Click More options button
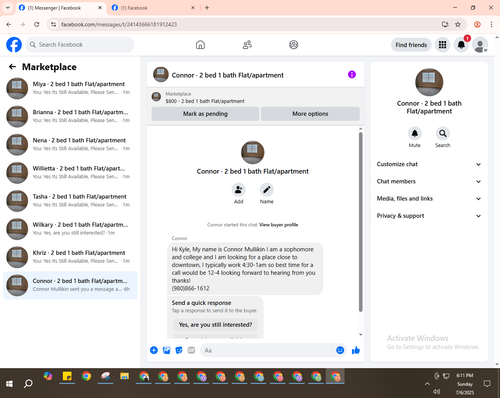 pos(310,114)
